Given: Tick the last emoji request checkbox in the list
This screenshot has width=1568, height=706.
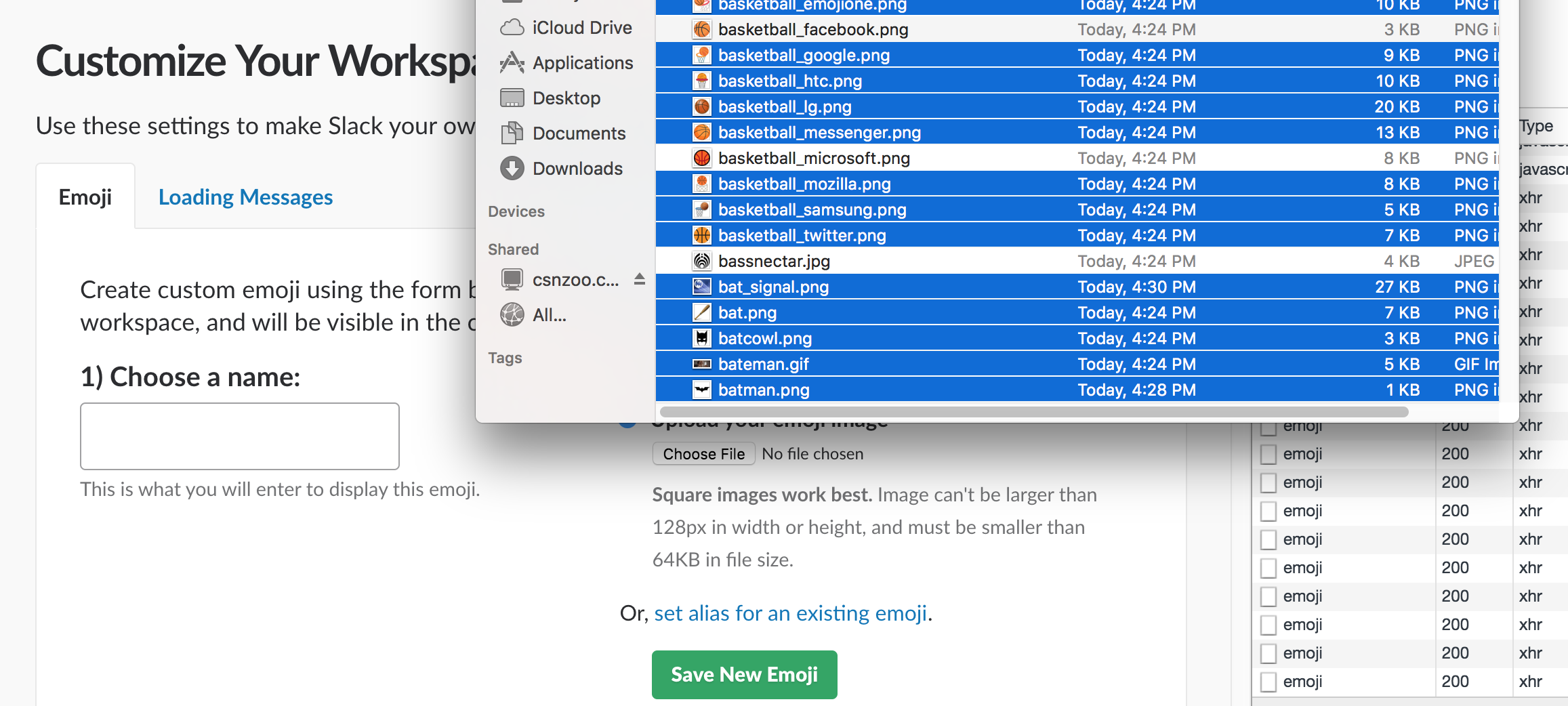Looking at the screenshot, I should [1268, 682].
